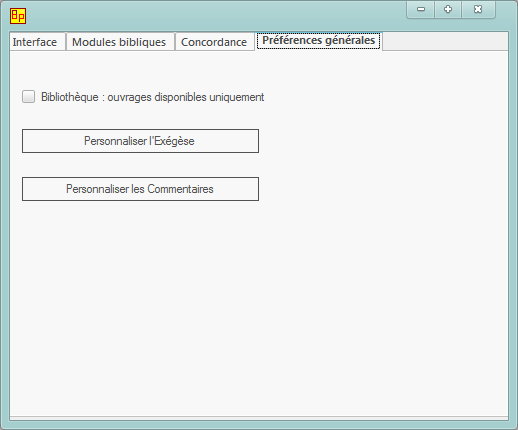Click empty panel space below Commentaires button

tap(258, 307)
